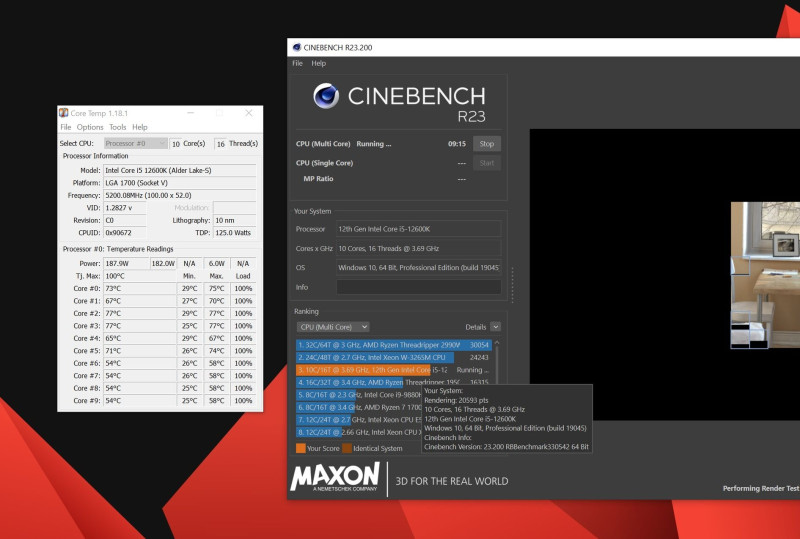This screenshot has height=539, width=800.
Task: Click Core #2 temperature 77°C
Action: (140, 313)
